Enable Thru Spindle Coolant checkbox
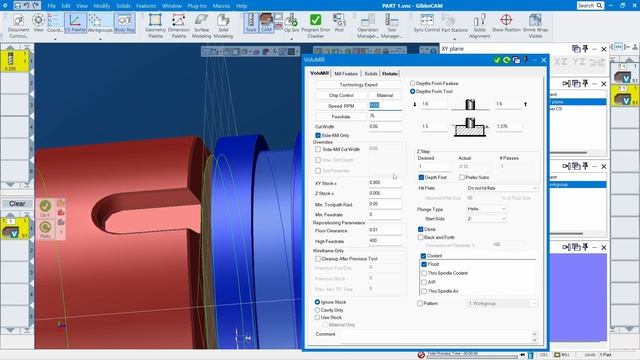This screenshot has height=360, width=640. pos(424,273)
